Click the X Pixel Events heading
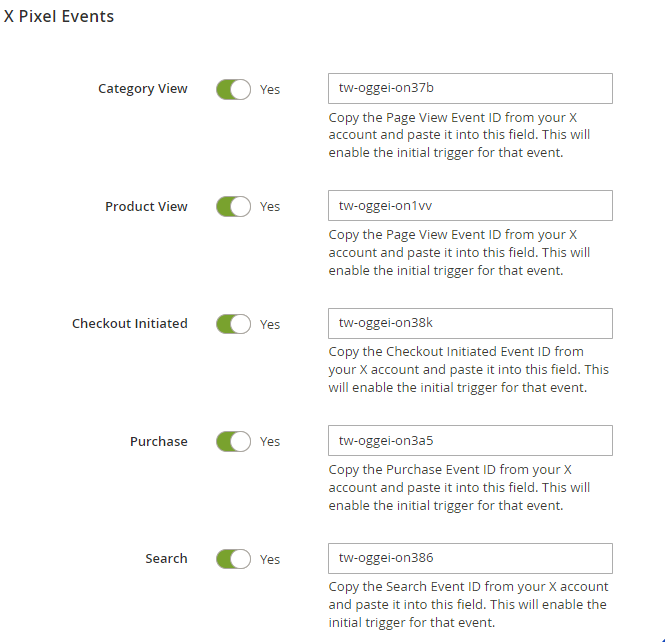The width and height of the screenshot is (665, 642). [59, 16]
